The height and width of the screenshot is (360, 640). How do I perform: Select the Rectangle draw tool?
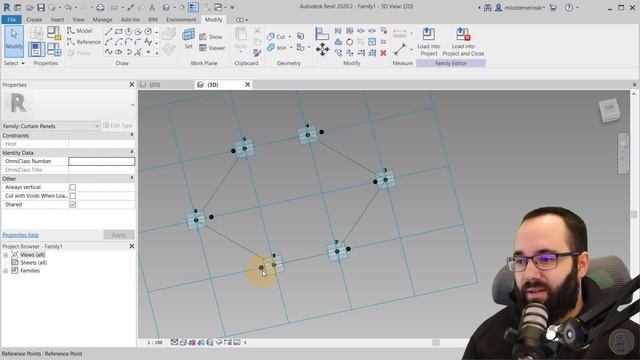click(x=118, y=31)
